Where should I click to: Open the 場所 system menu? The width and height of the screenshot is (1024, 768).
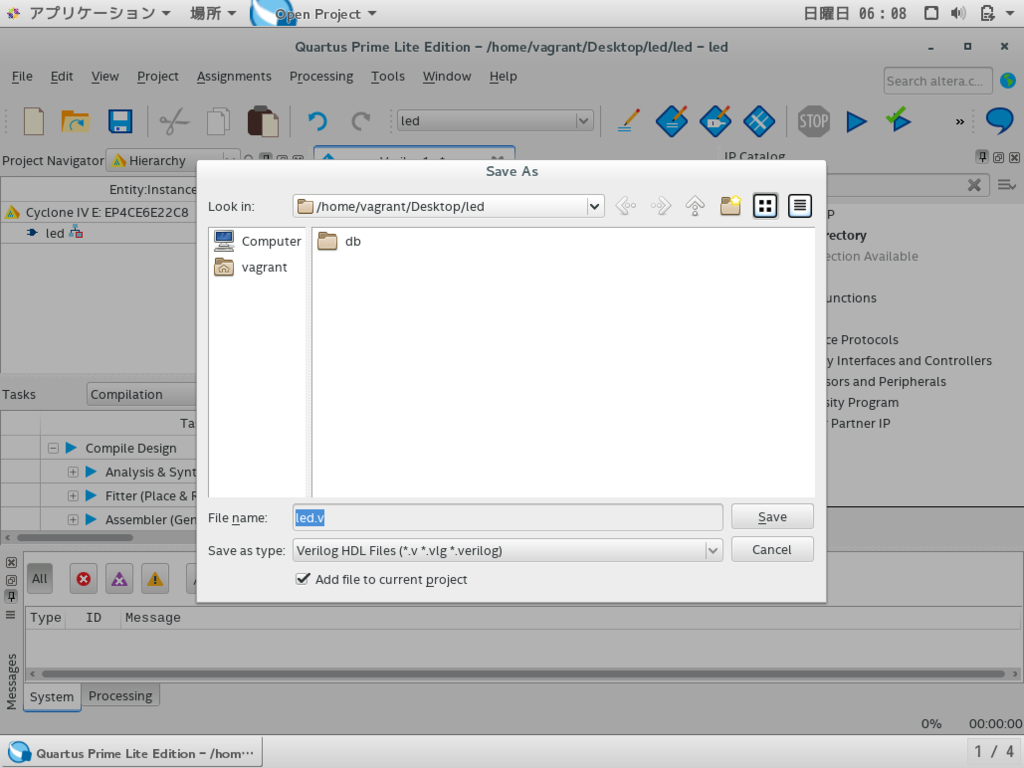213,13
